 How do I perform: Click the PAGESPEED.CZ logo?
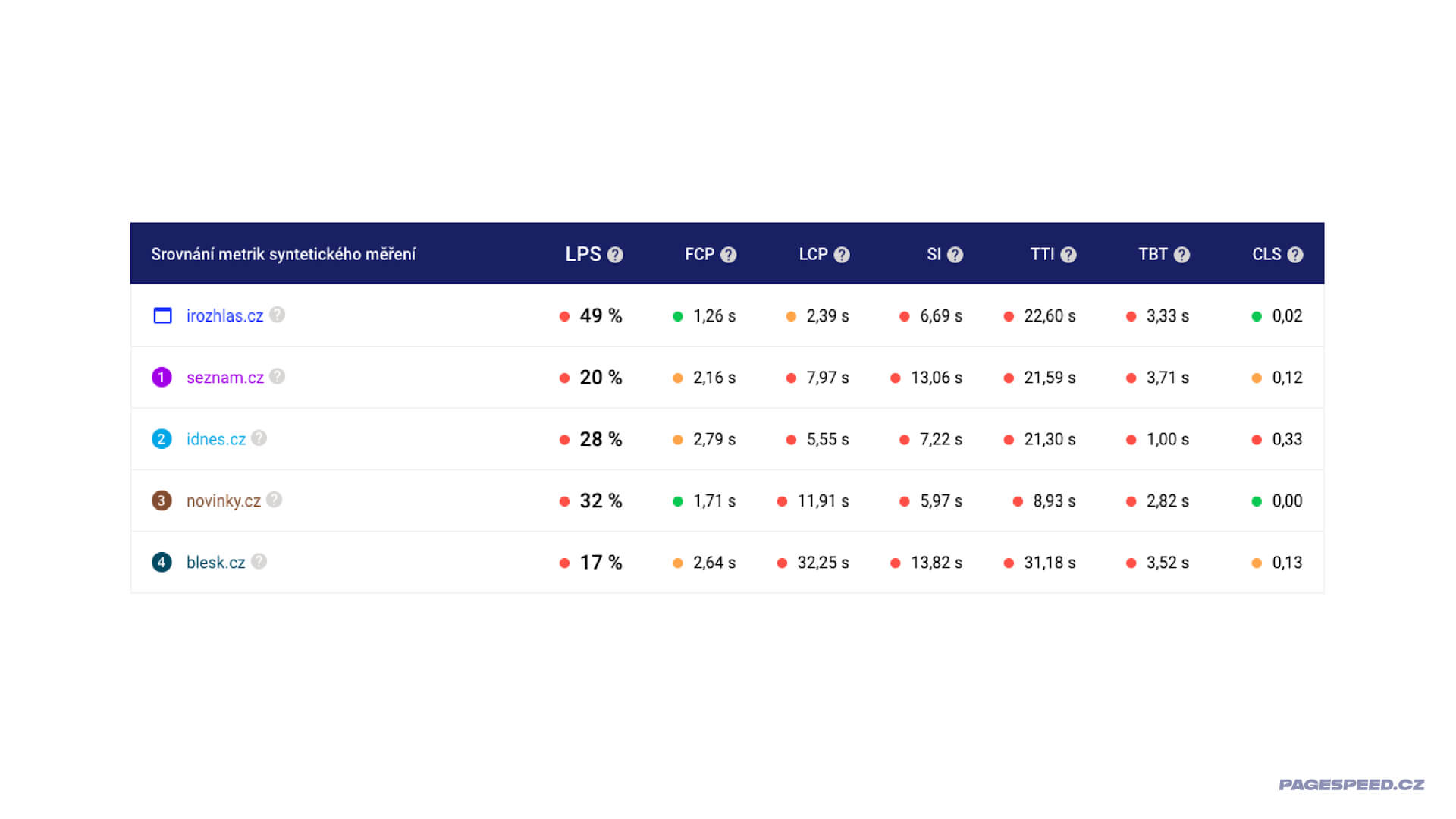pyautogui.click(x=1351, y=785)
